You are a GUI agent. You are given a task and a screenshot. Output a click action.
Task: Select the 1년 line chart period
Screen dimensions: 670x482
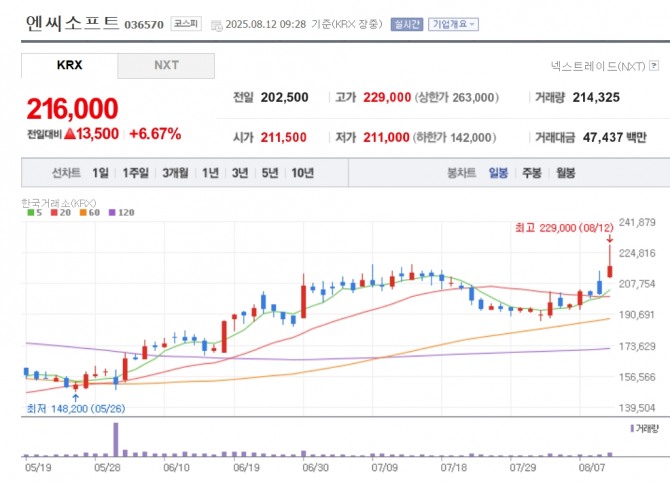[210, 173]
